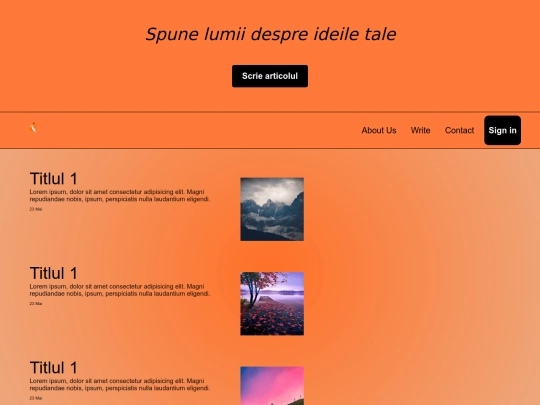The image size is (540, 405).
Task: Click the first article's 23 Mai date
Action: tap(36, 209)
